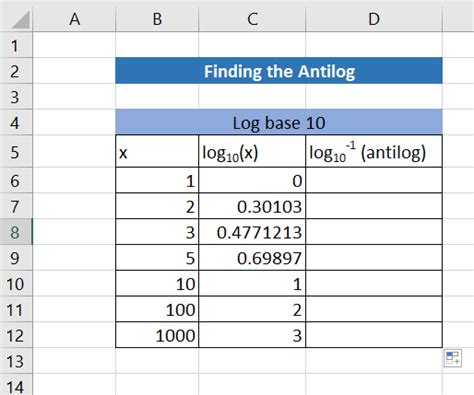Select column A header
Viewport: 474px width, 395px height.
click(74, 19)
